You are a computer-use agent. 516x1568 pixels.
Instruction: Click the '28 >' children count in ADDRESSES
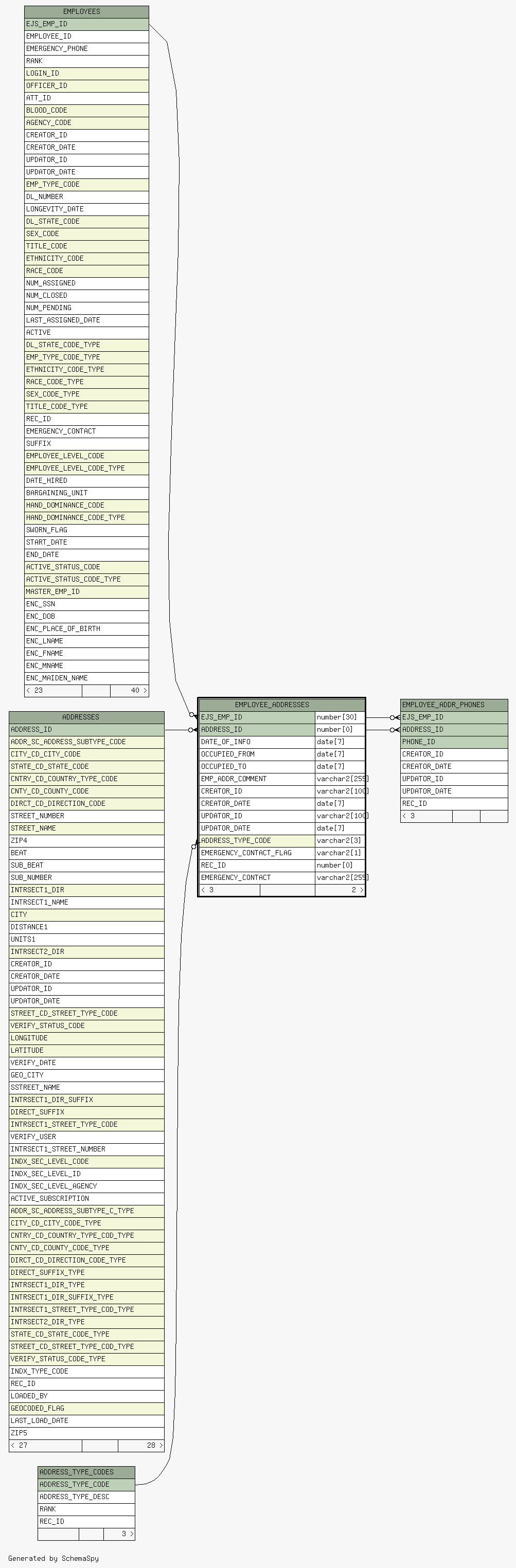point(141,1446)
